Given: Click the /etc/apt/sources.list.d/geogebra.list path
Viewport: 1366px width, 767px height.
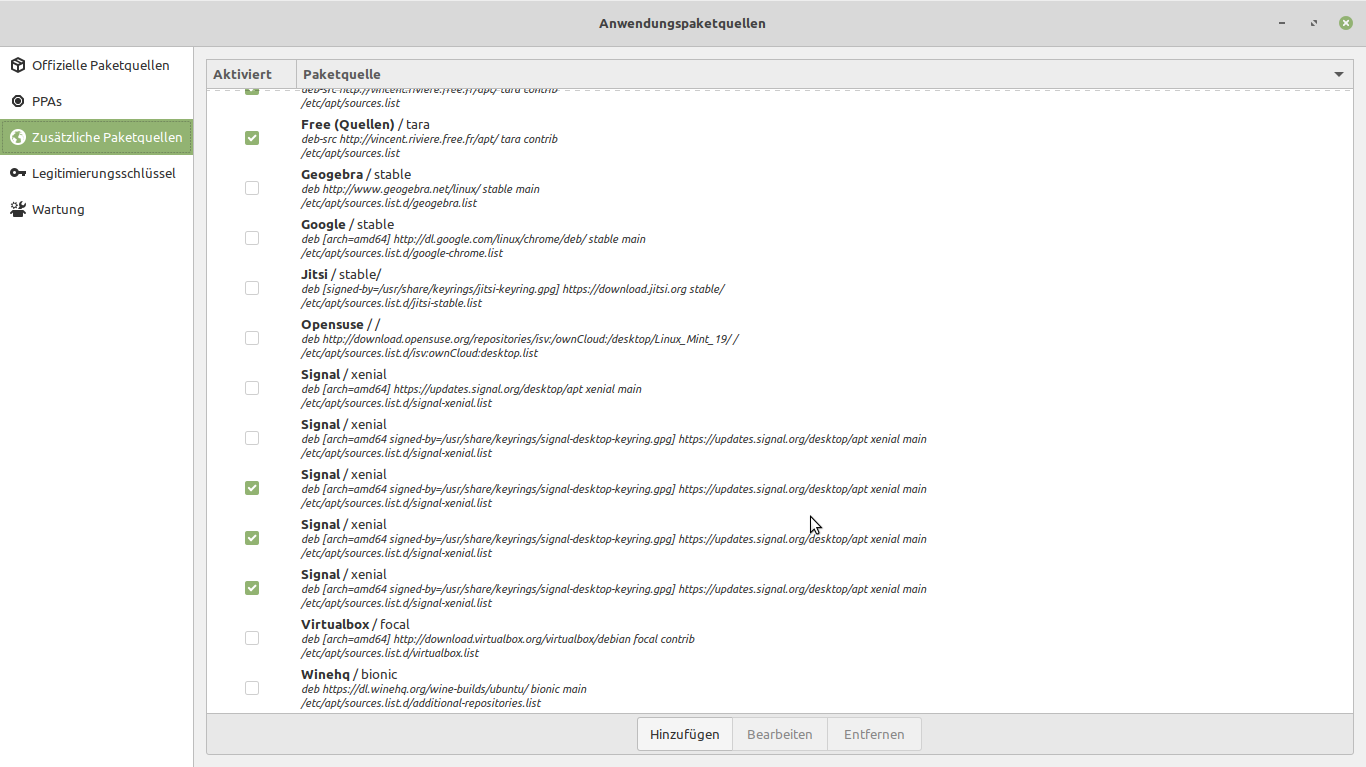Looking at the screenshot, I should click(x=389, y=203).
